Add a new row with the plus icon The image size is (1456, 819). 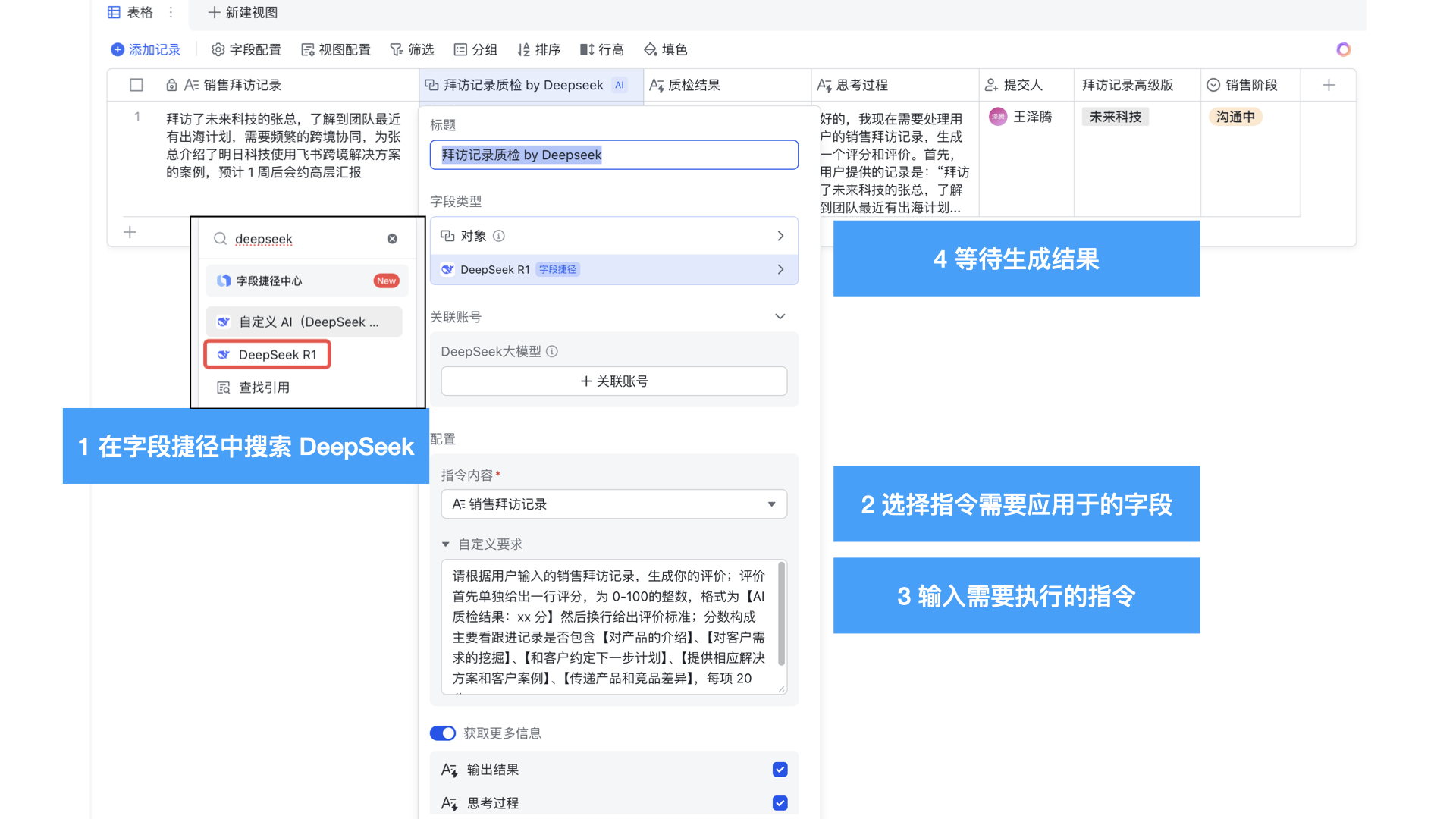coord(130,232)
